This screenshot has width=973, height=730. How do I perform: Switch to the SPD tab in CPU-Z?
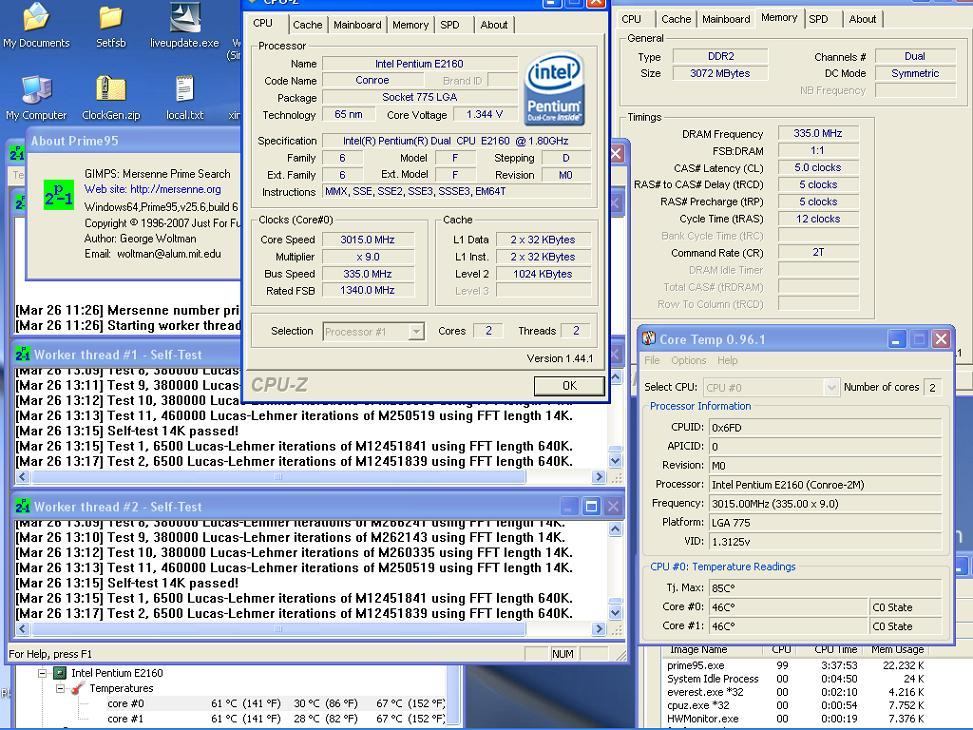click(x=450, y=25)
